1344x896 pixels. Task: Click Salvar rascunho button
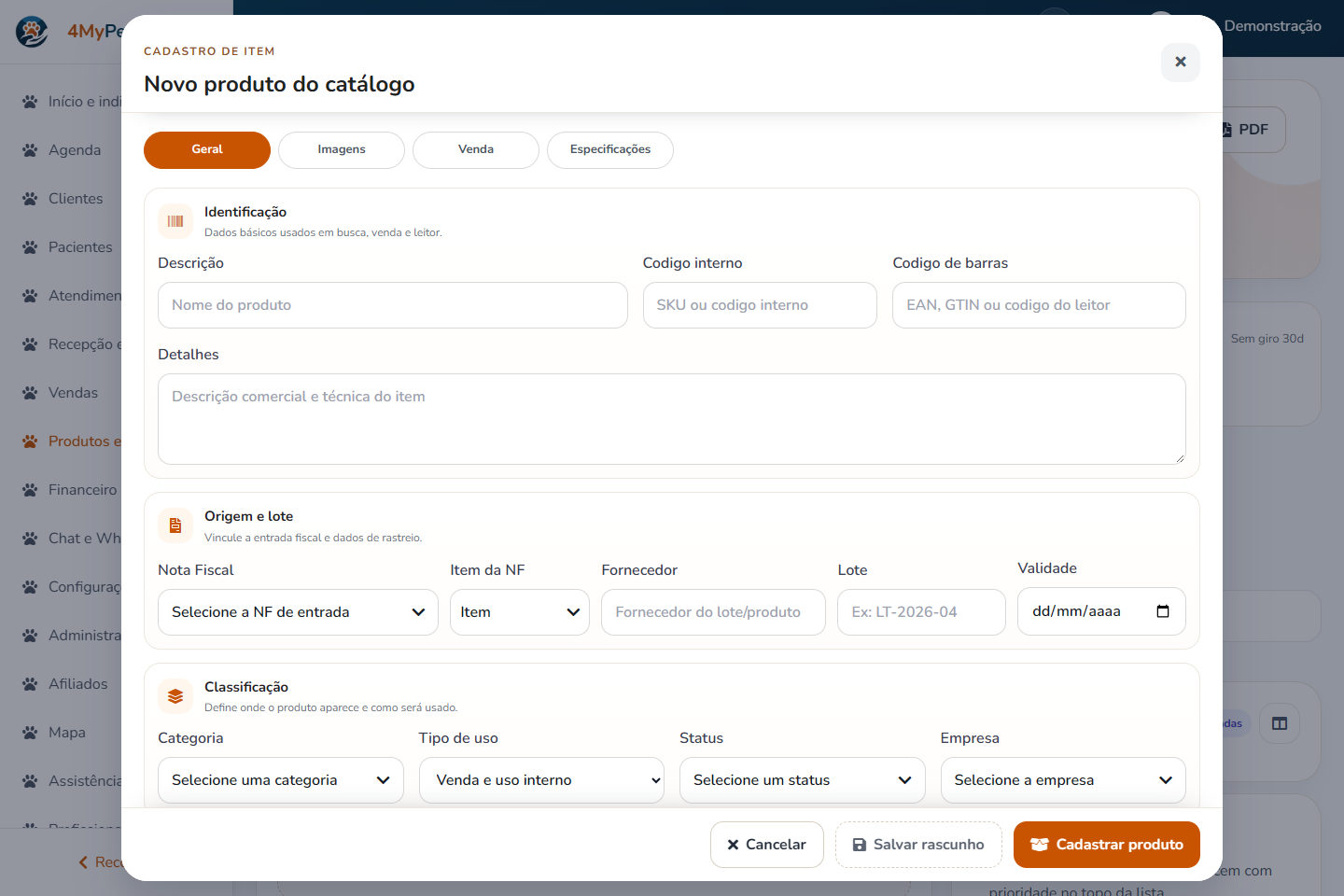click(918, 845)
